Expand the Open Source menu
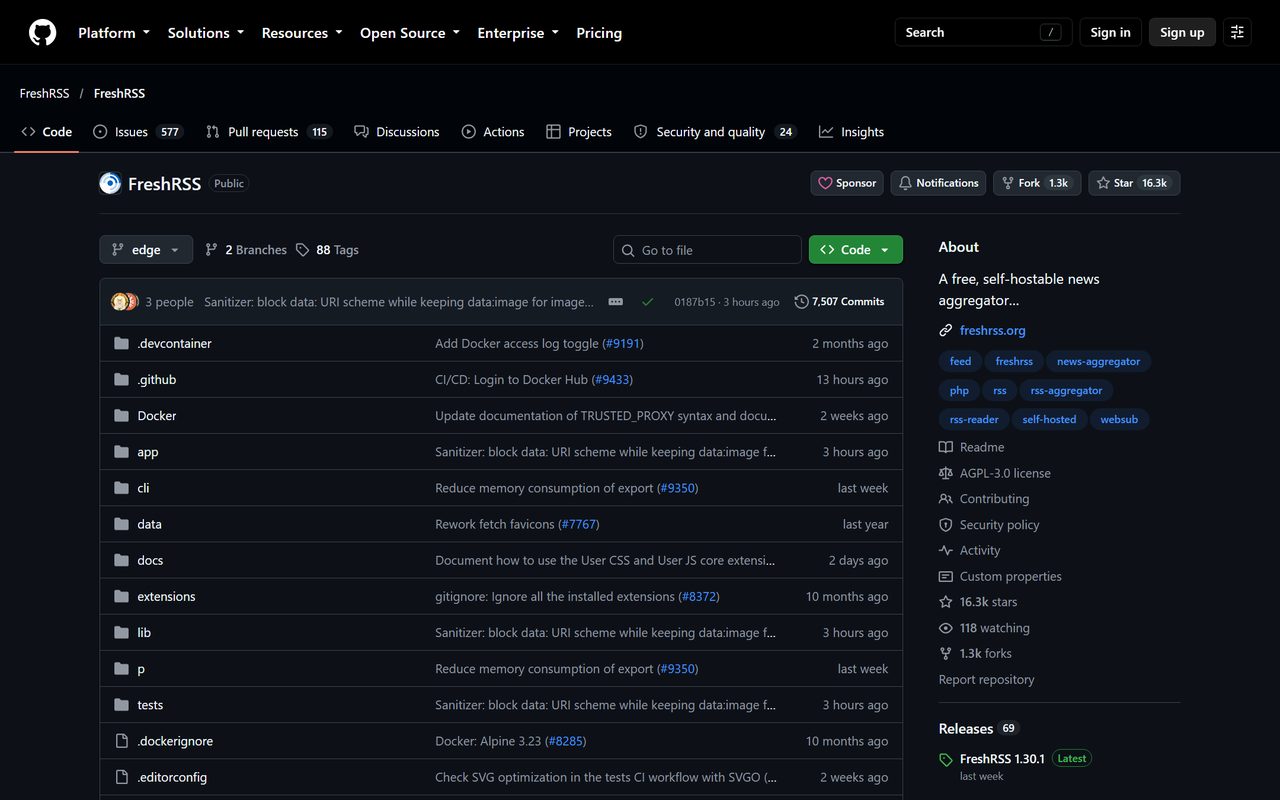Image resolution: width=1280 pixels, height=800 pixels. point(410,32)
